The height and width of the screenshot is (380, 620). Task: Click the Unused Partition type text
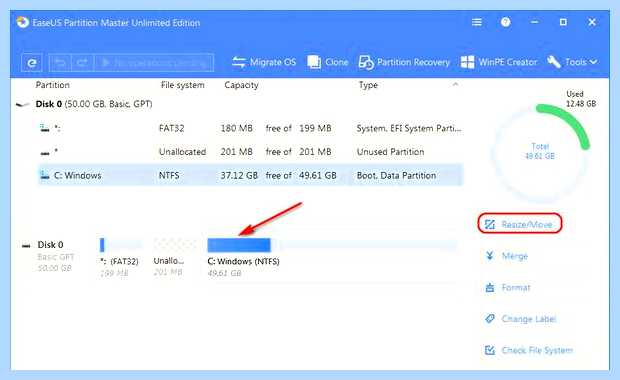pos(390,152)
